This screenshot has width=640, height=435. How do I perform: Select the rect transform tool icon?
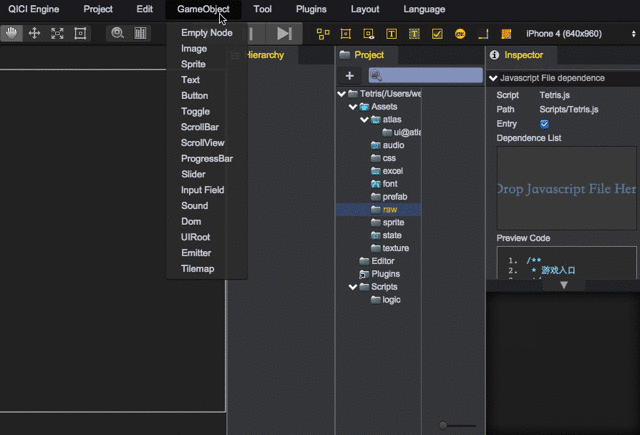[x=81, y=33]
